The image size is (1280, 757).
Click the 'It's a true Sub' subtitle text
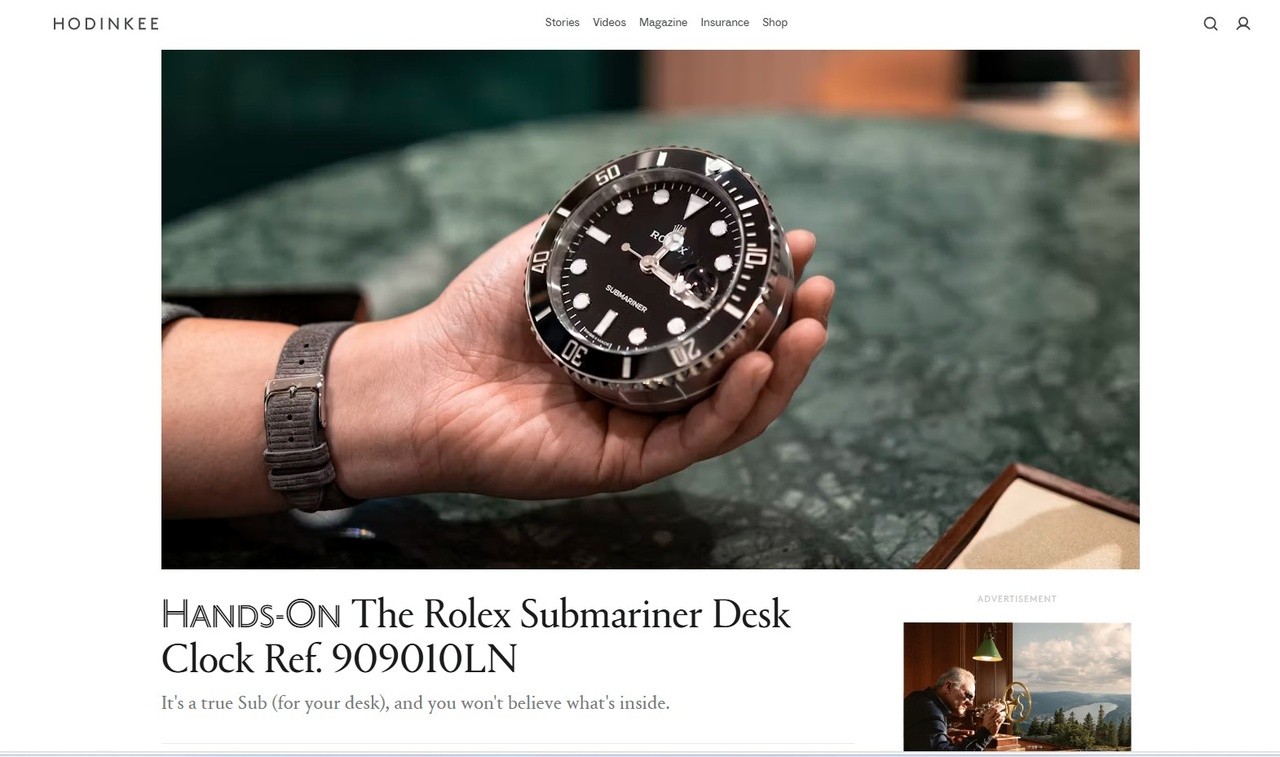pos(415,703)
